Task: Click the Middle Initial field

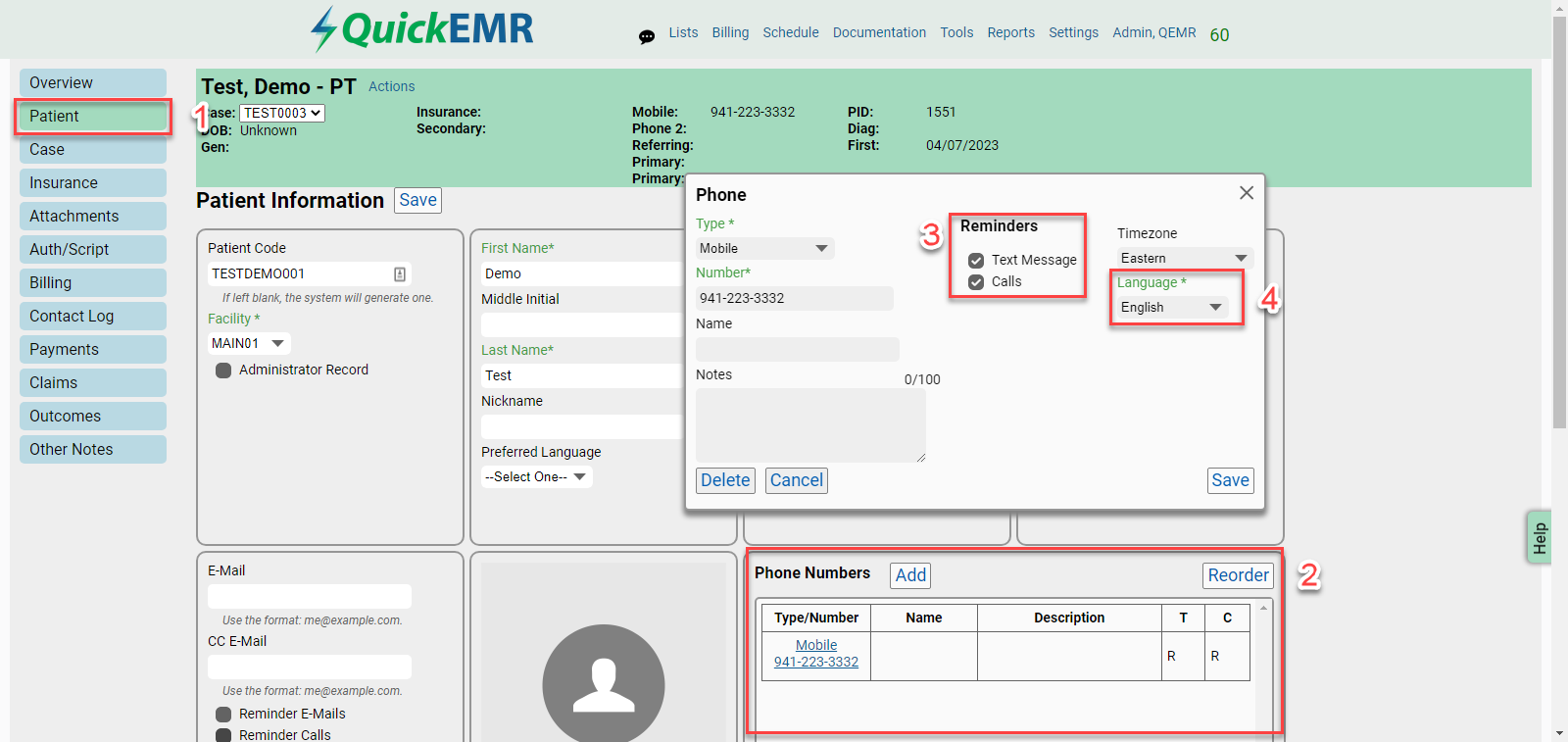Action: [580, 325]
